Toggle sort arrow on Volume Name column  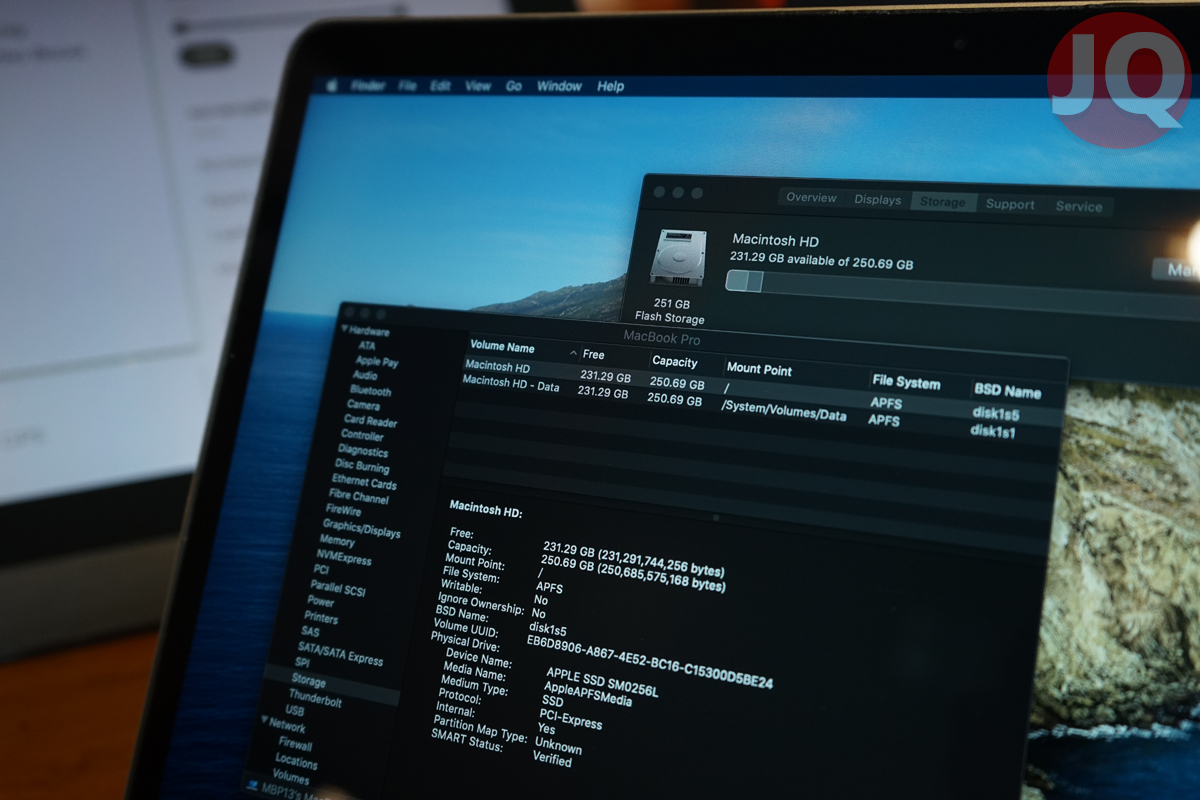click(x=573, y=353)
